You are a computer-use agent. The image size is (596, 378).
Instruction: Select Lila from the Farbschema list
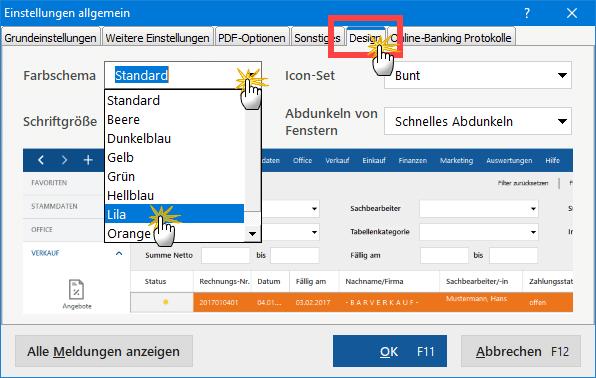[x=174, y=214]
